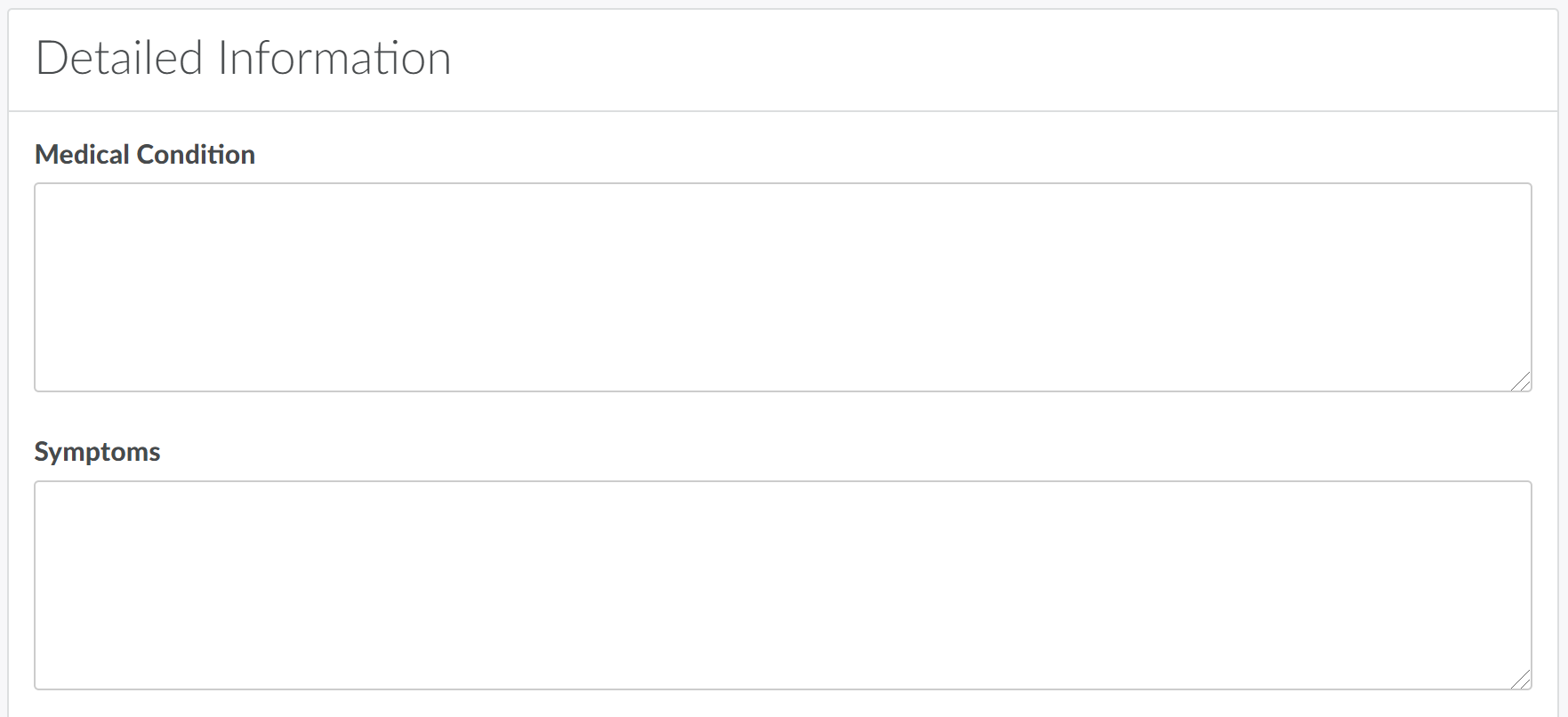Click the diagonal resize corner of Symptoms
The height and width of the screenshot is (717, 1568).
(1521, 680)
